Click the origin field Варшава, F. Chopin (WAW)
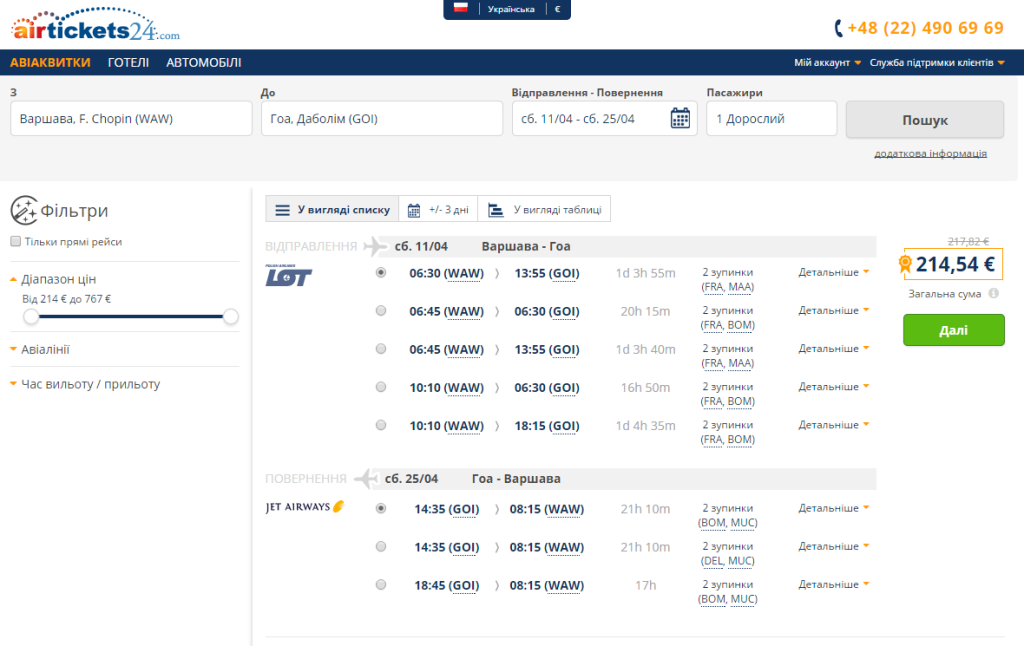 click(x=131, y=118)
